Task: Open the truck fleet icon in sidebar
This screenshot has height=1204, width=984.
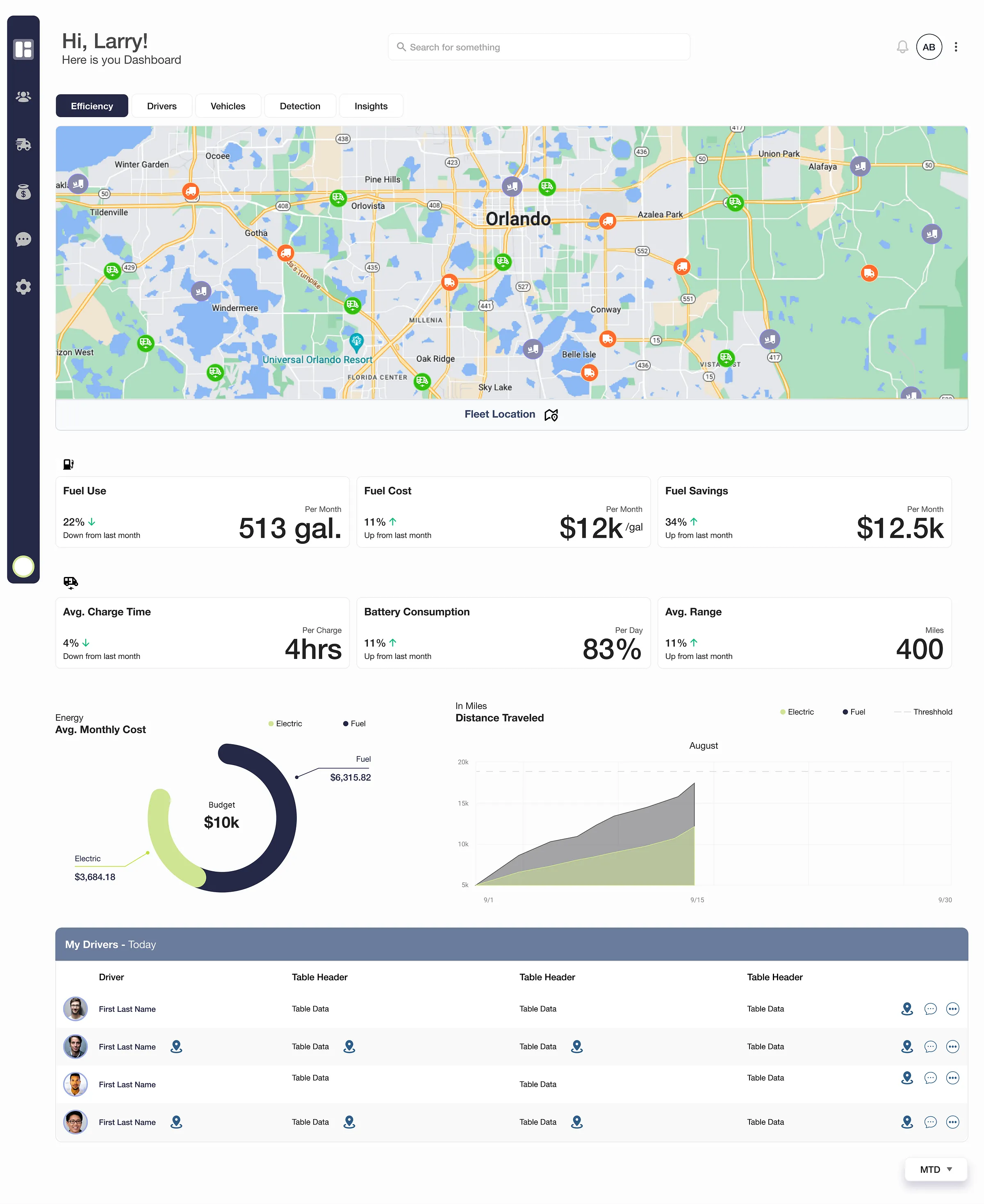Action: (x=23, y=145)
